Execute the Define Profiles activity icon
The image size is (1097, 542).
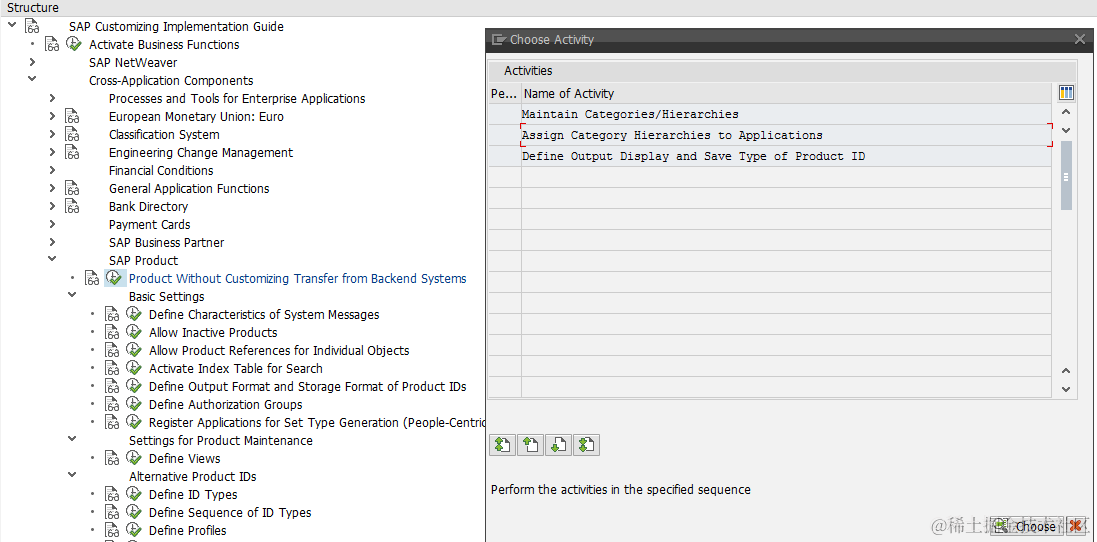pos(134,531)
